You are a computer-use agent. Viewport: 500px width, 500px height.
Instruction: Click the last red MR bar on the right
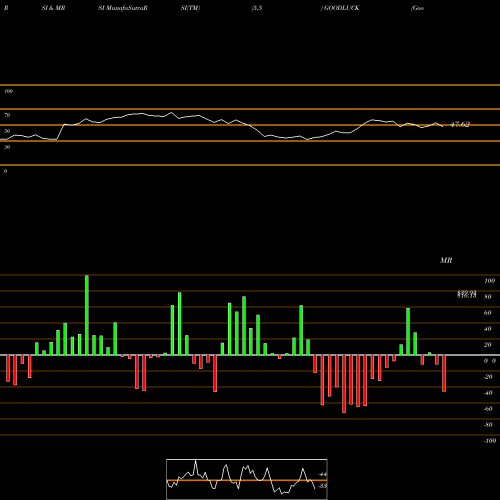[444, 373]
